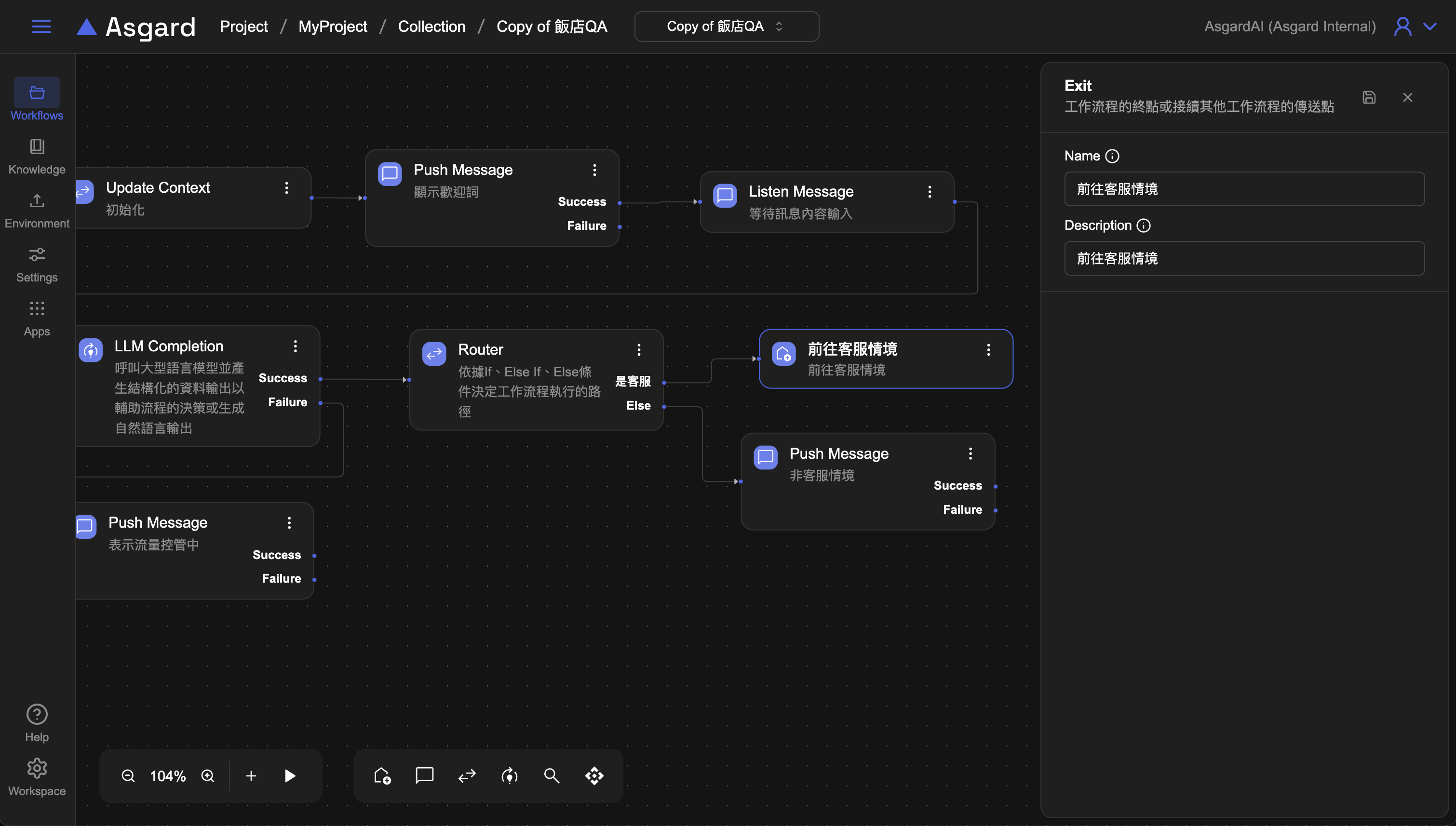
Task: Click the Collection breadcrumb link
Action: coord(431,26)
